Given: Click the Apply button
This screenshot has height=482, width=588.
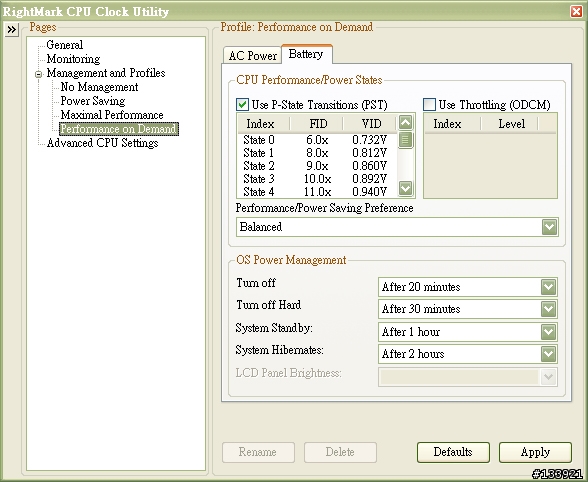Looking at the screenshot, I should point(535,452).
